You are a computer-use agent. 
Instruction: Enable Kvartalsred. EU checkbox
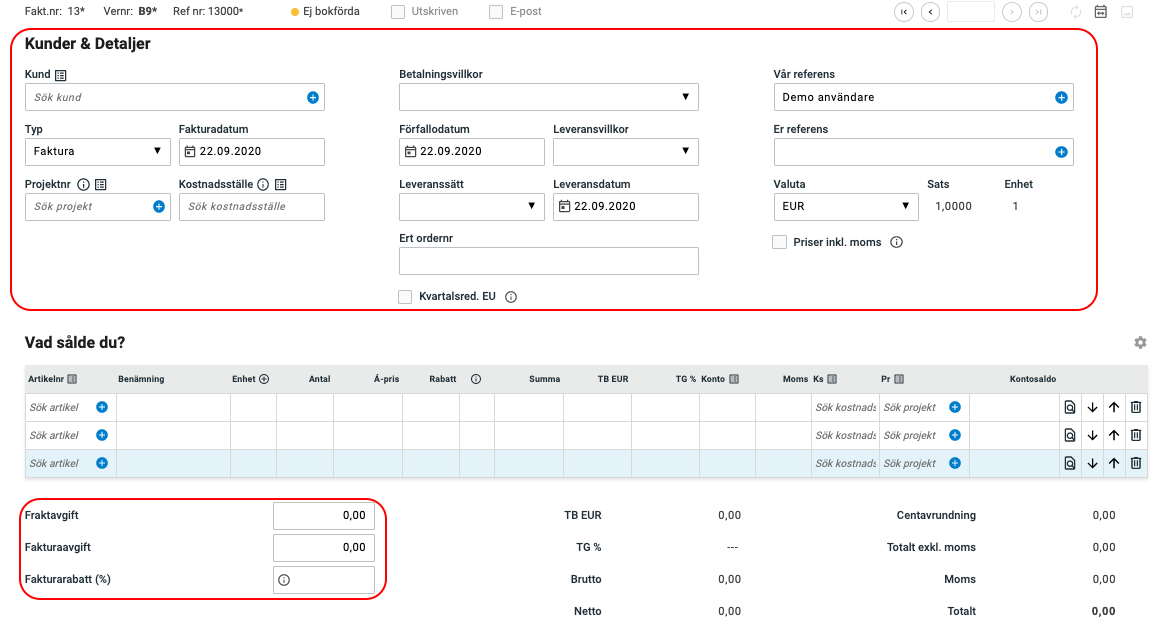pyautogui.click(x=405, y=297)
